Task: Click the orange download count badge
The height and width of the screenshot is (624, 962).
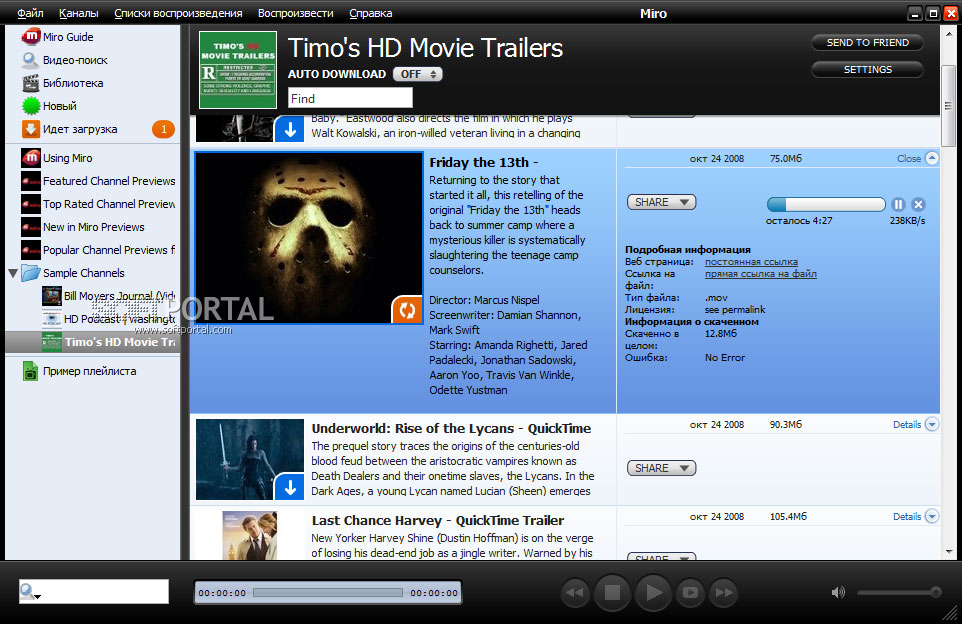Action: [x=163, y=129]
